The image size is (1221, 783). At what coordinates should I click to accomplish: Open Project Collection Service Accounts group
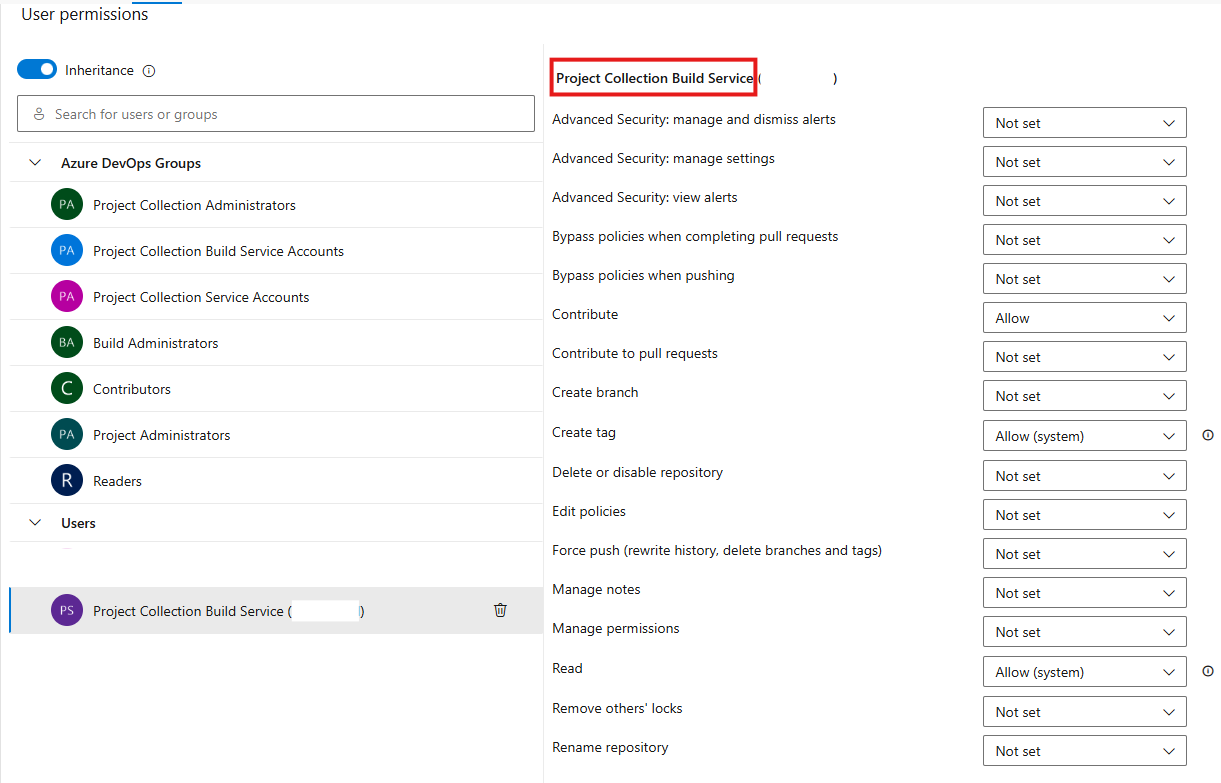point(276,297)
